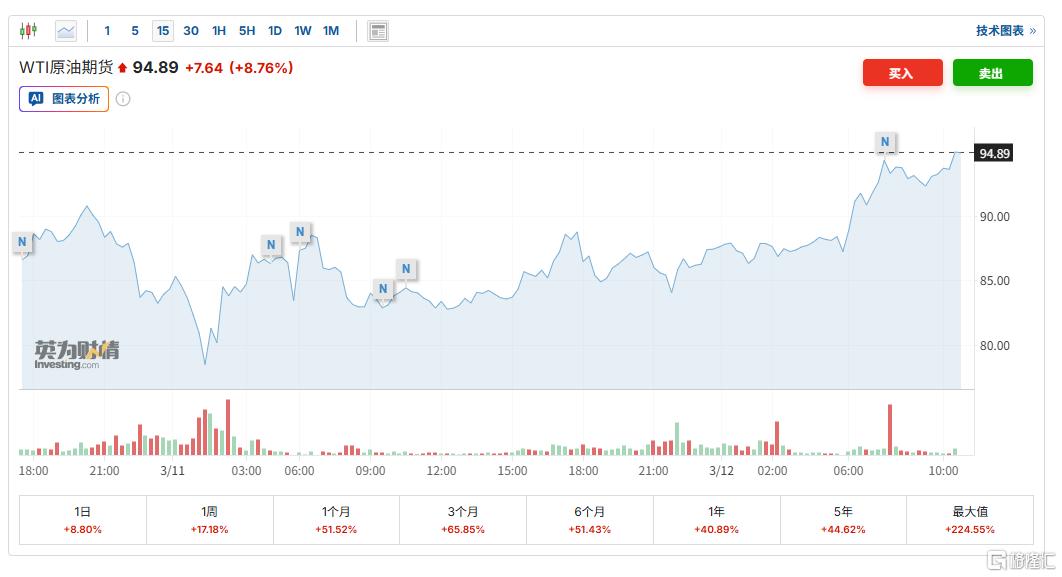
Task: Open the news marker N at the price peak
Action: click(885, 142)
